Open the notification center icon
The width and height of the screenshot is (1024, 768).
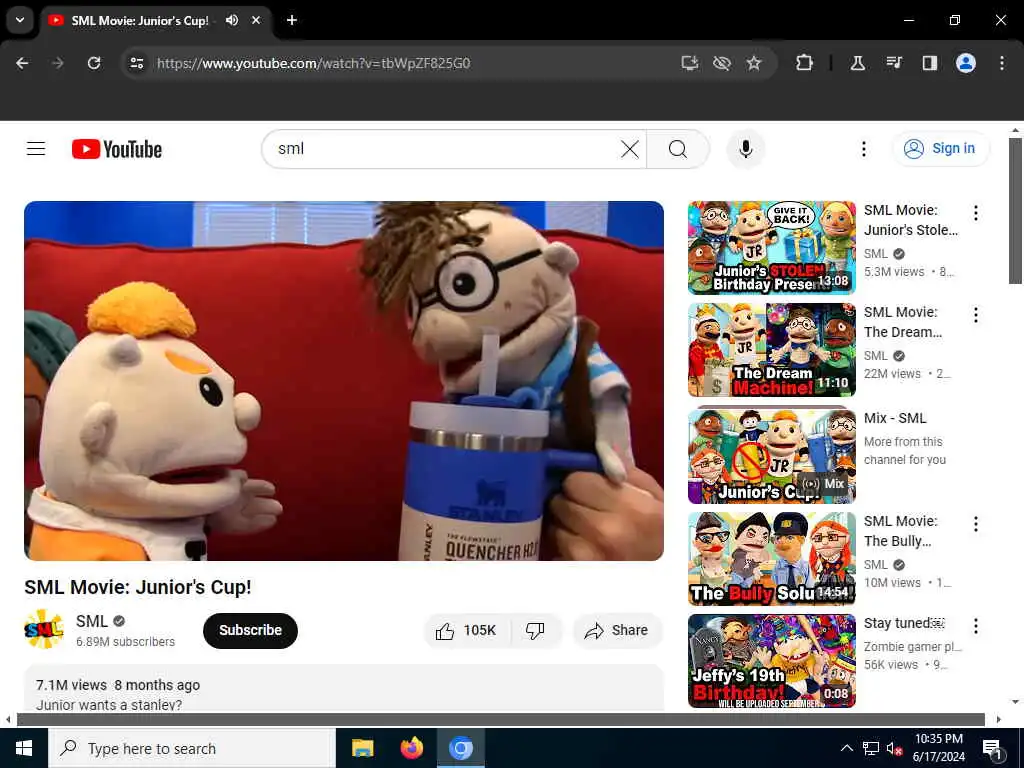[x=991, y=749]
